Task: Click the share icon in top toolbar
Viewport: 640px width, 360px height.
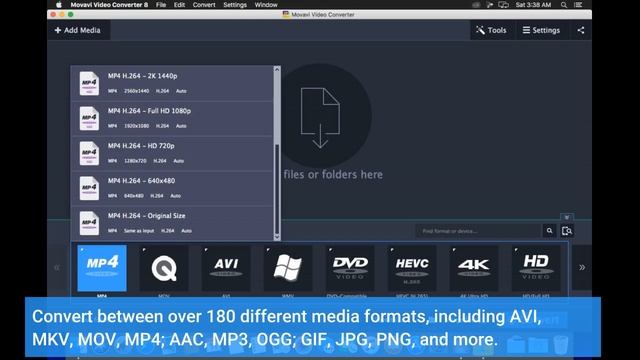Action: coord(581,30)
